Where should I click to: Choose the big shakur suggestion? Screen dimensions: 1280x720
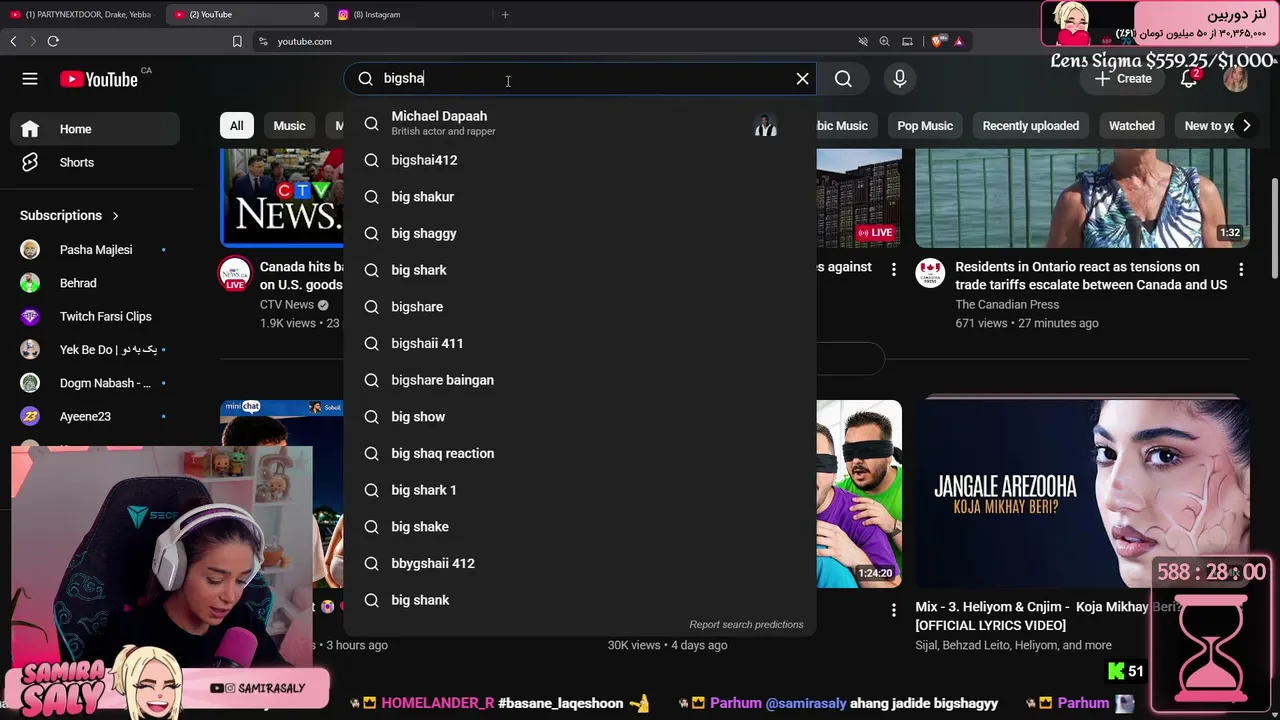(580, 197)
